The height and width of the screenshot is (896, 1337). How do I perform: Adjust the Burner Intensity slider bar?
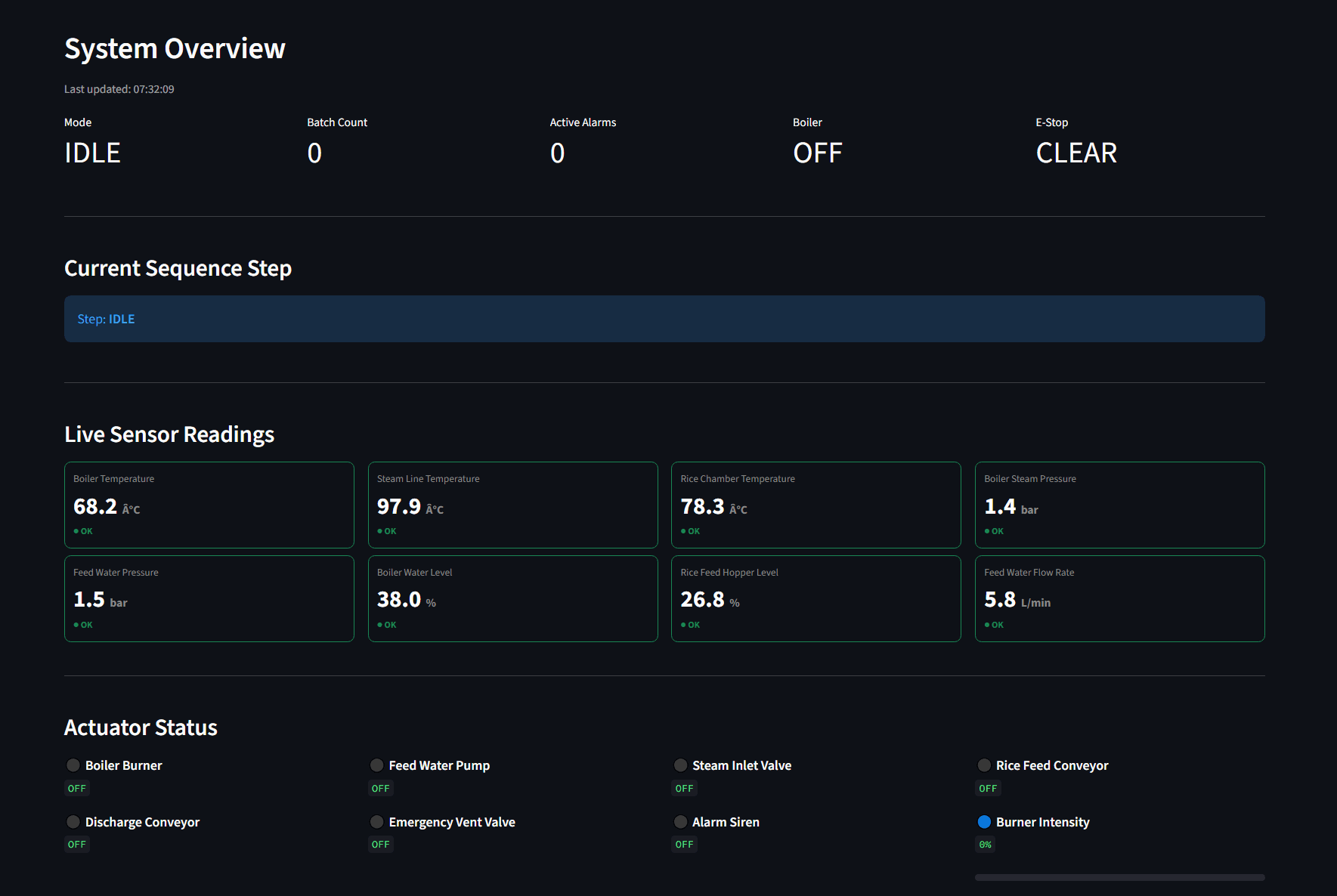tap(1119, 876)
